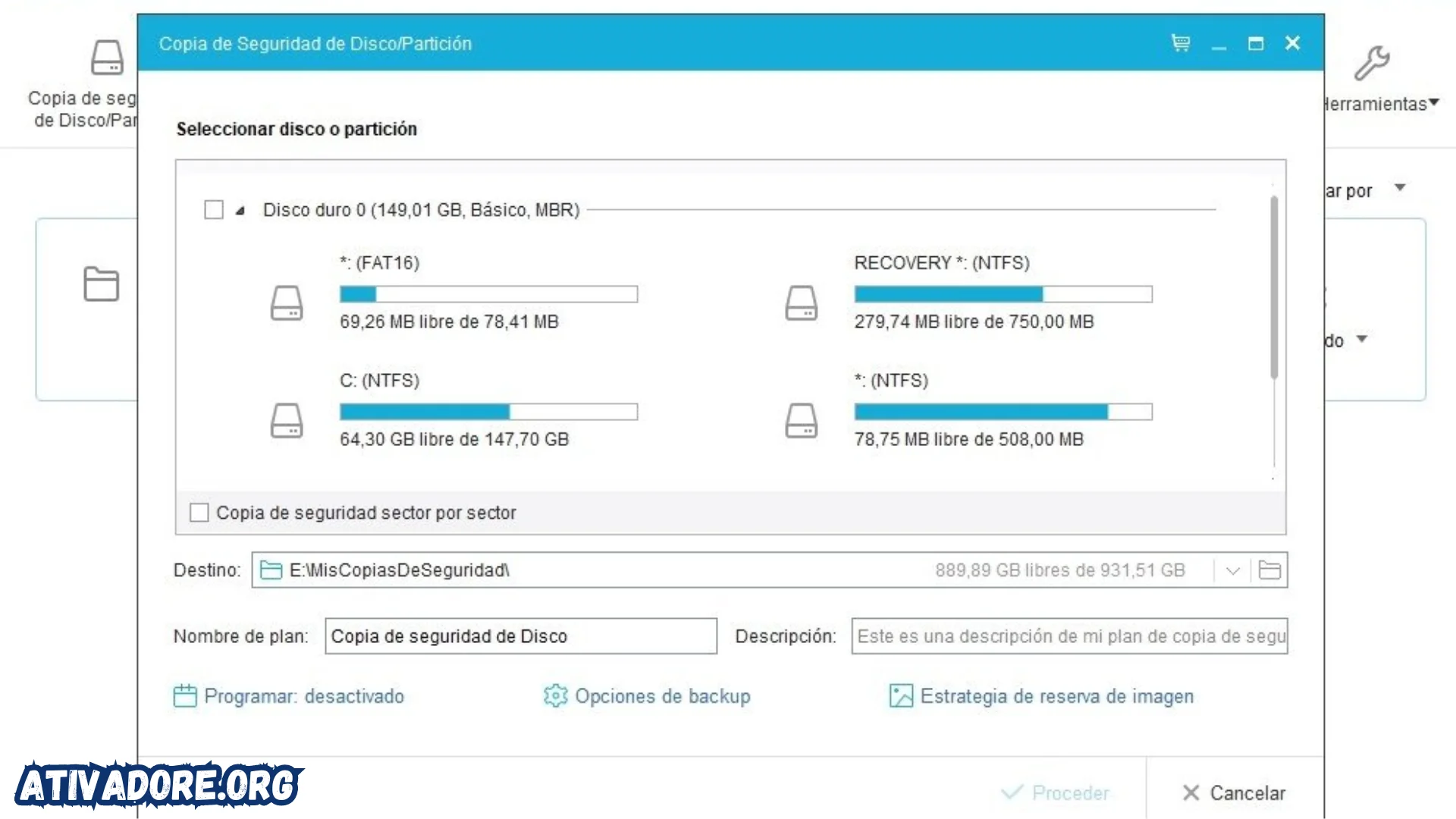Click Programar: desactivado link
Screen dimensions: 1456x819
pos(304,696)
